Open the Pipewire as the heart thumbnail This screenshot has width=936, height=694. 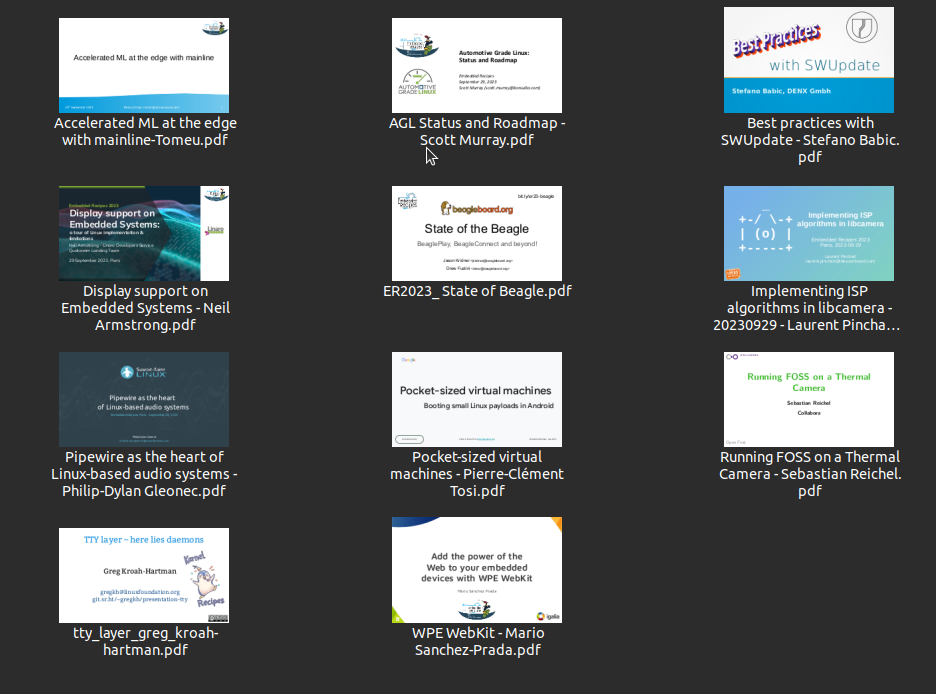[144, 399]
